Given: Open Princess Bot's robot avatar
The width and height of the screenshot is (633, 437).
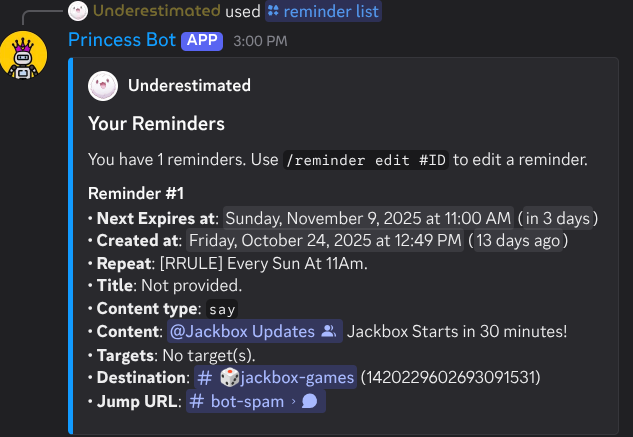Looking at the screenshot, I should (x=23, y=60).
